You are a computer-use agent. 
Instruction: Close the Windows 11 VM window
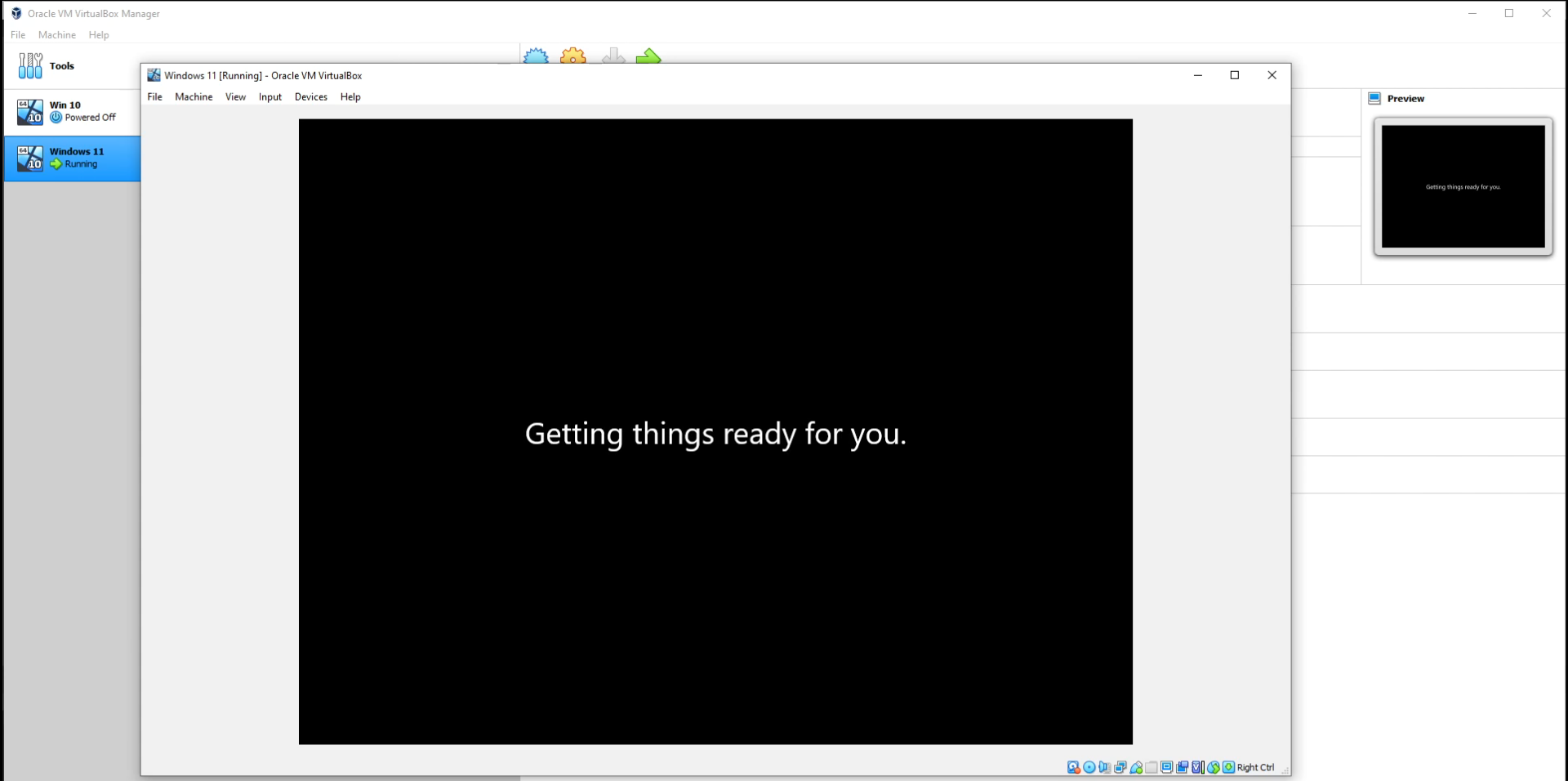1272,75
